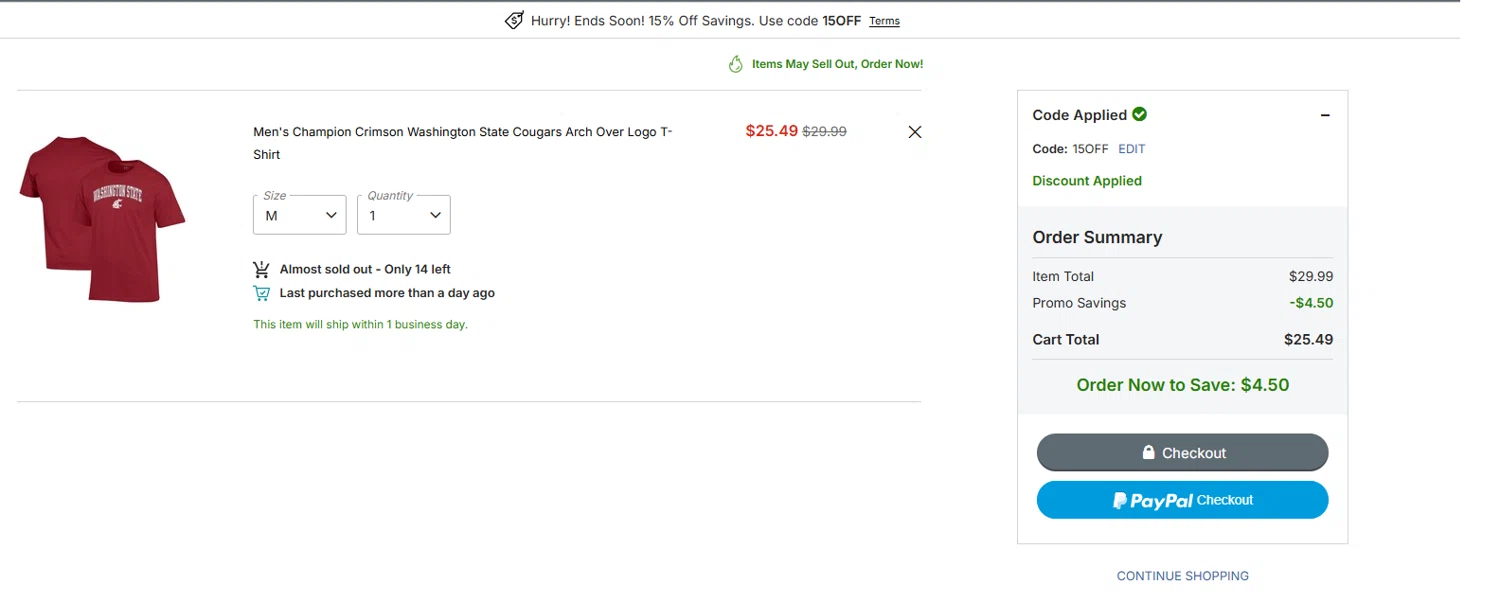Edit the applied promo code 15OFF
This screenshot has width=1500, height=599.
[x=1132, y=149]
